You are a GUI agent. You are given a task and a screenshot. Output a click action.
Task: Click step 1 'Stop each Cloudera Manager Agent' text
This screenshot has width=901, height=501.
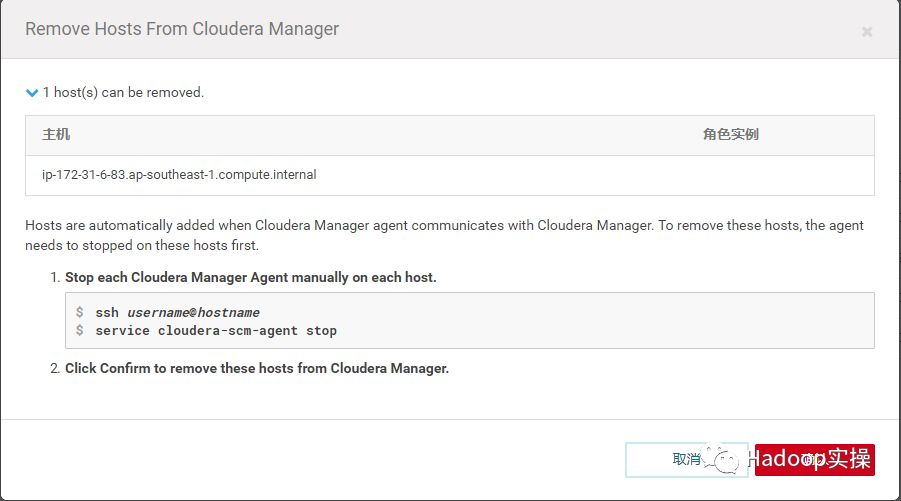[250, 277]
